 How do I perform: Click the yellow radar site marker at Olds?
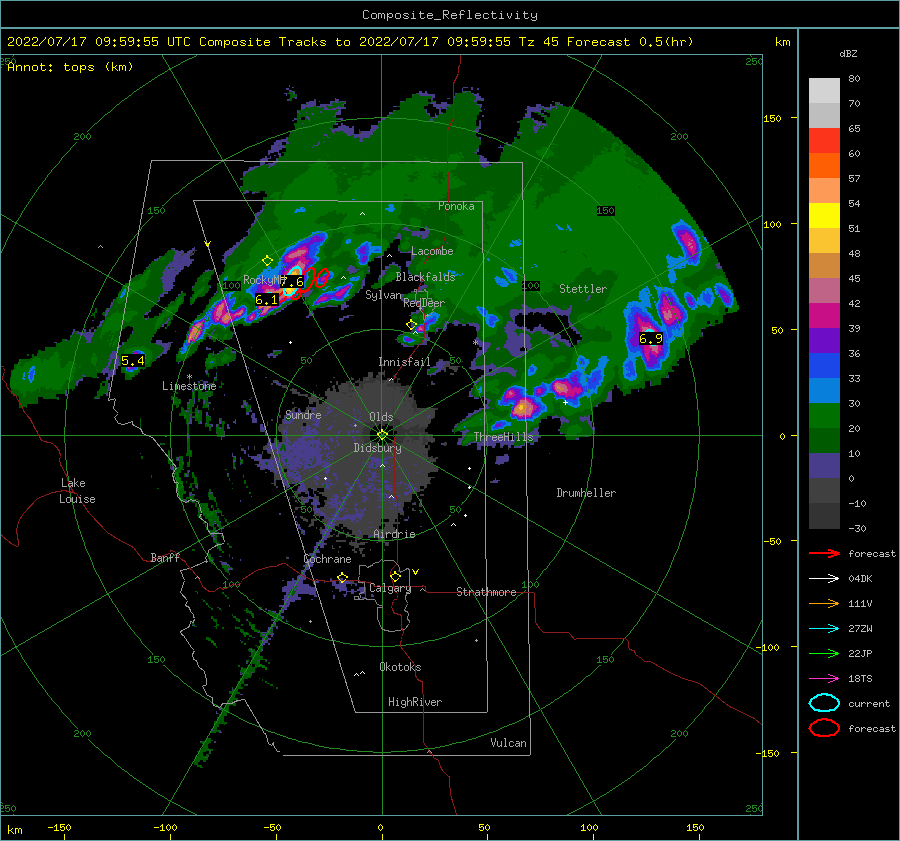click(382, 435)
